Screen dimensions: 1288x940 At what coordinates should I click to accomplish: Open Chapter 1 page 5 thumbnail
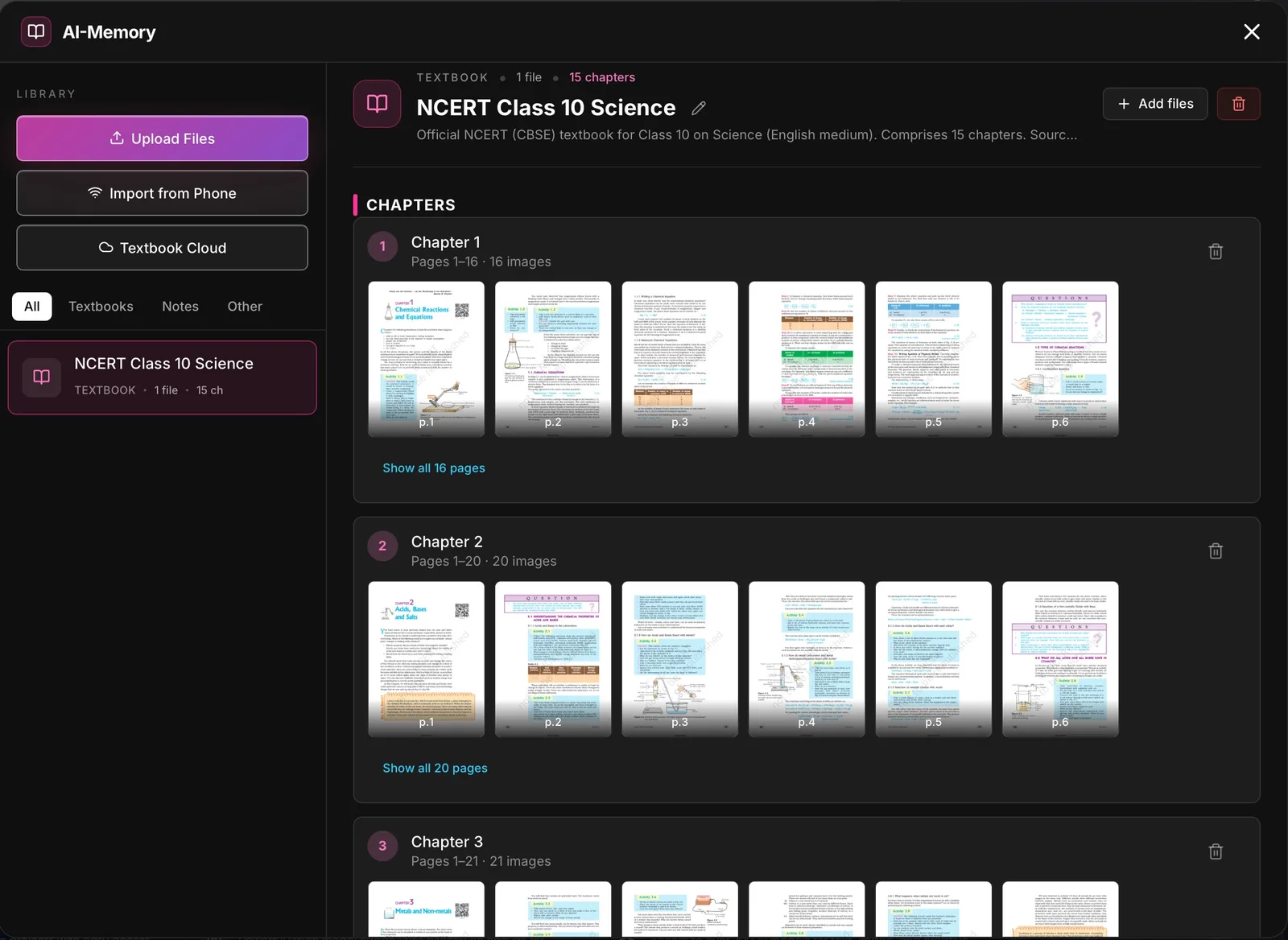click(x=934, y=359)
